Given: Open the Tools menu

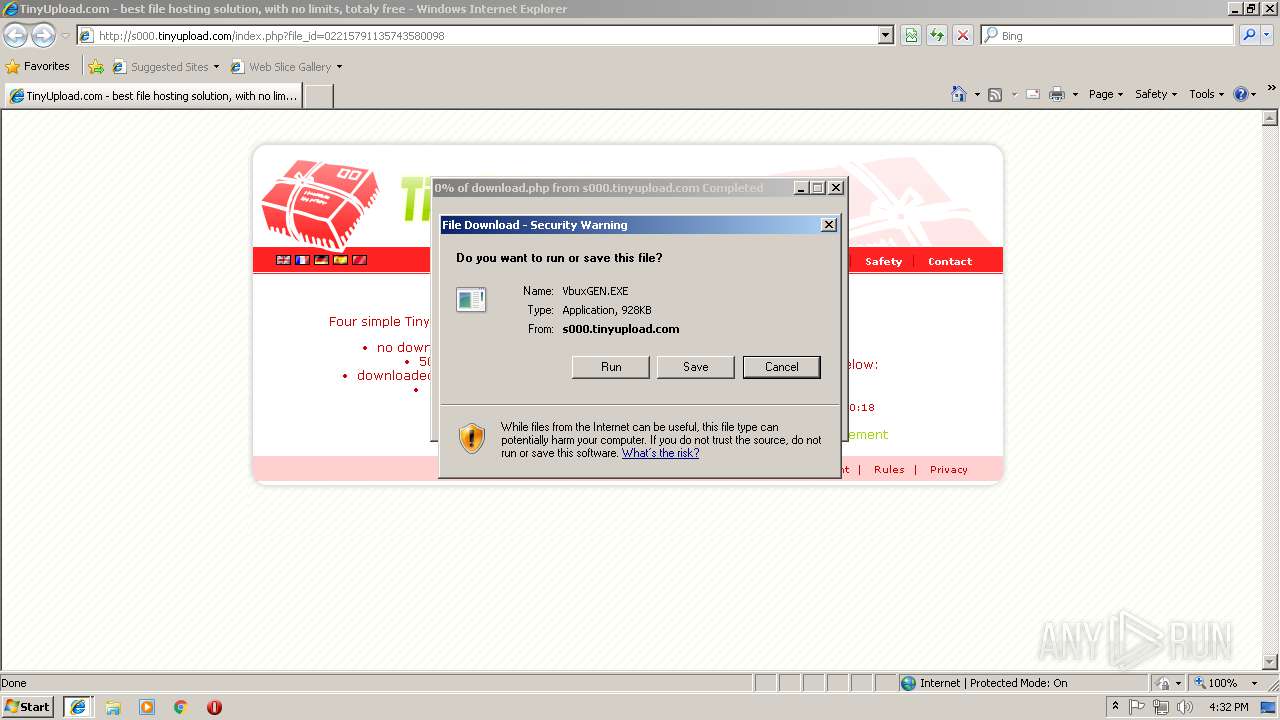Looking at the screenshot, I should point(1206,94).
